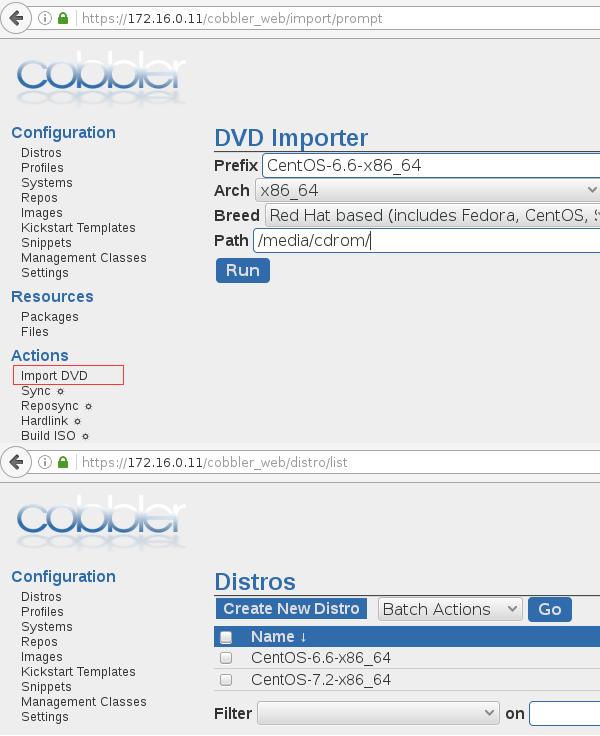Check the CentOS-7.2-x86_64 row checkbox

click(x=226, y=680)
